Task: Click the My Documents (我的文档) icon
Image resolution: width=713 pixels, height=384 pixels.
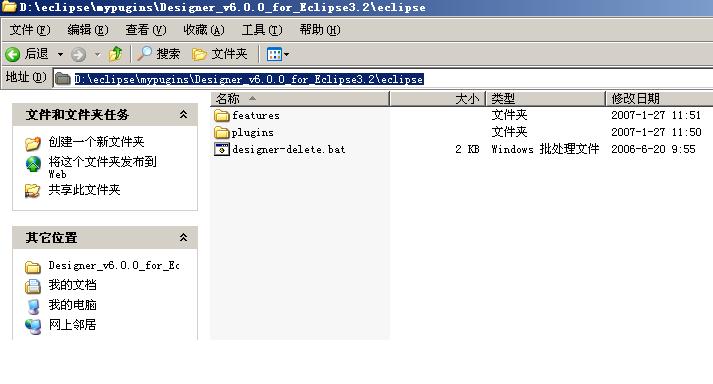Action: click(x=33, y=286)
